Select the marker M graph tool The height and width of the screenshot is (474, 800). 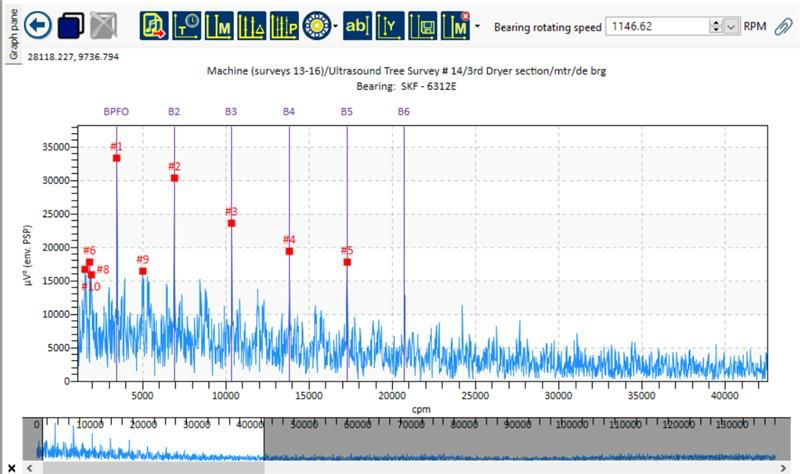[219, 26]
